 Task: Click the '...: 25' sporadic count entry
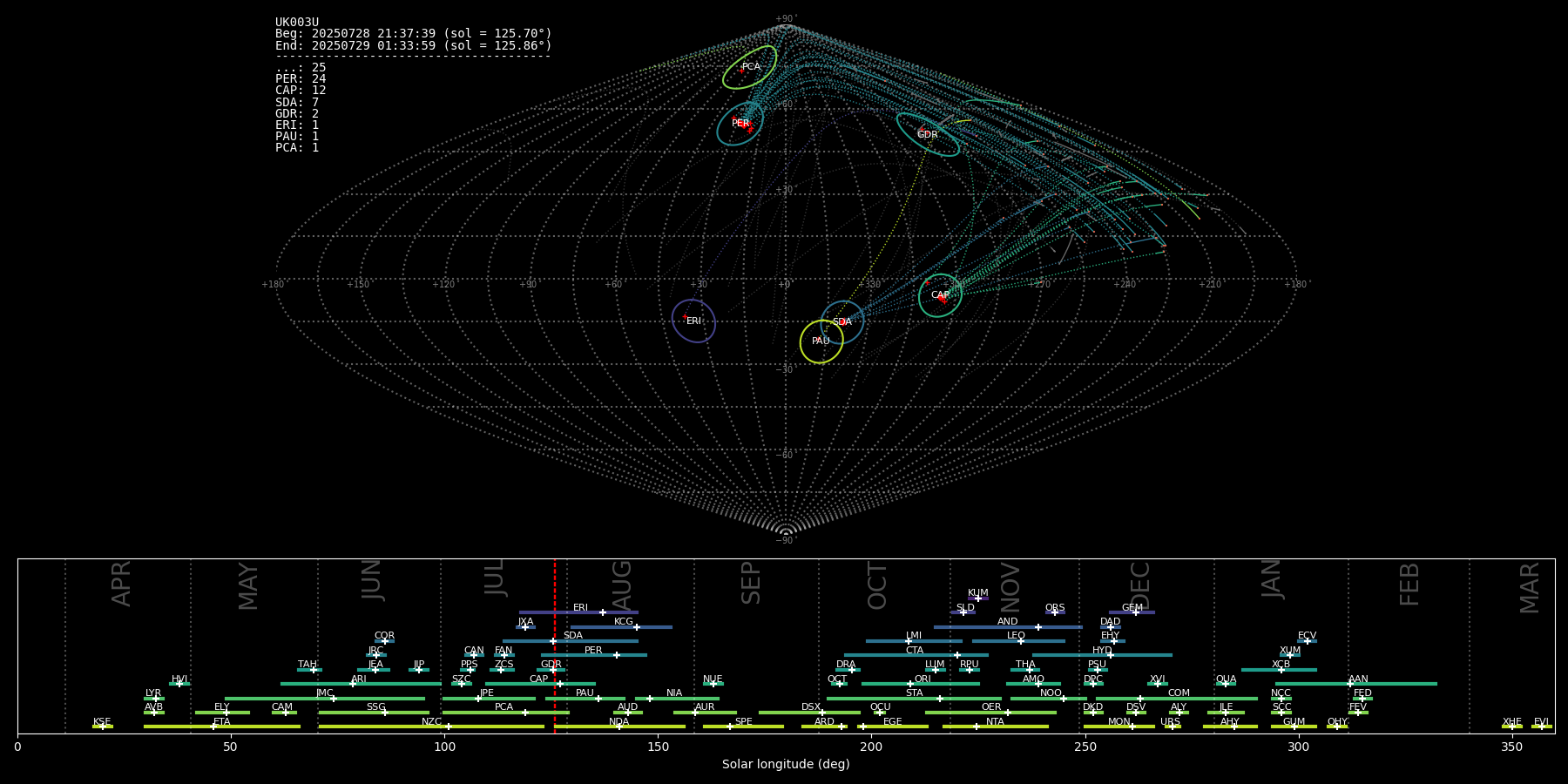pyautogui.click(x=301, y=68)
